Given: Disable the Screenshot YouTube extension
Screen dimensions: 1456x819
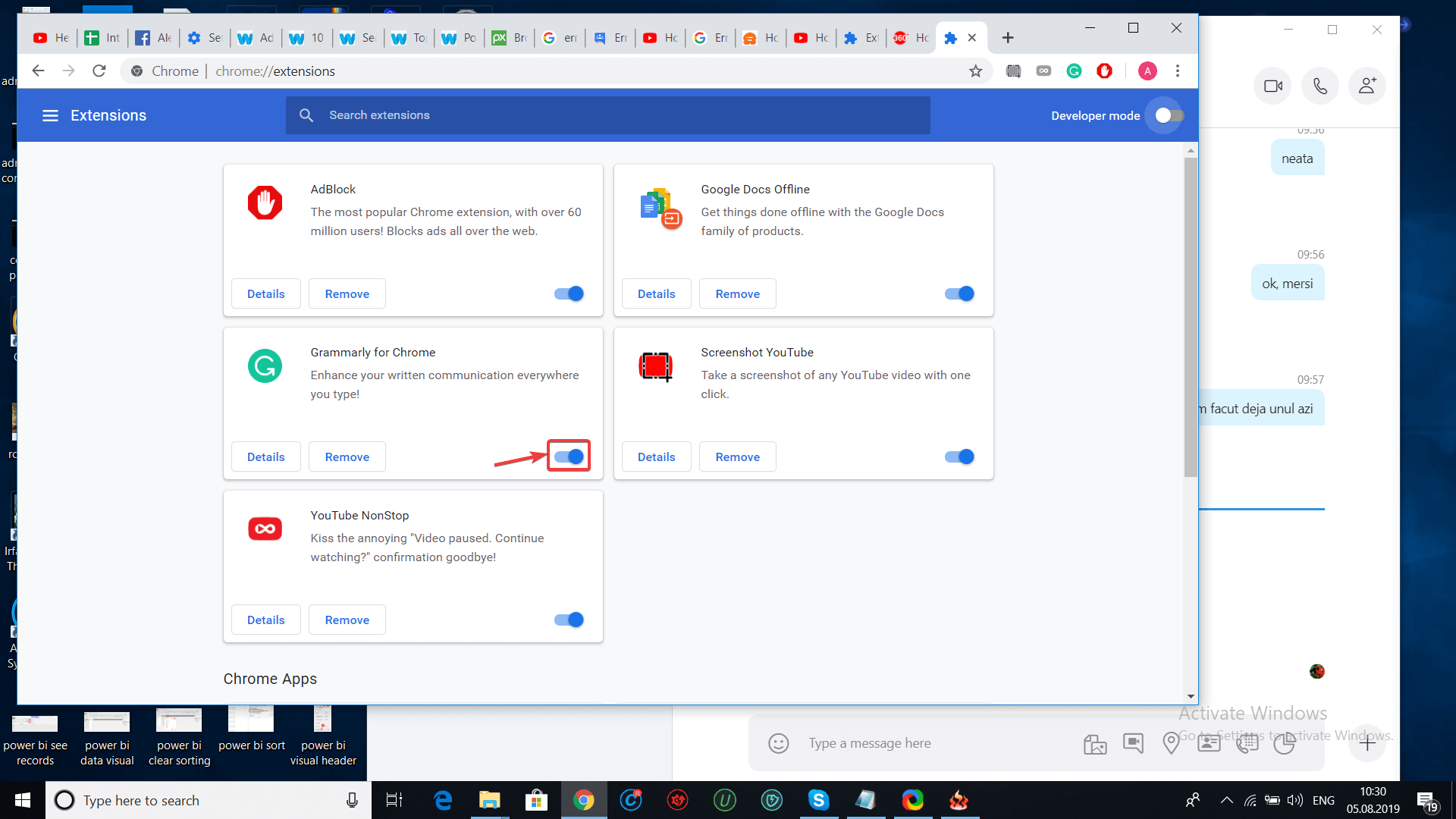Looking at the screenshot, I should (x=959, y=457).
